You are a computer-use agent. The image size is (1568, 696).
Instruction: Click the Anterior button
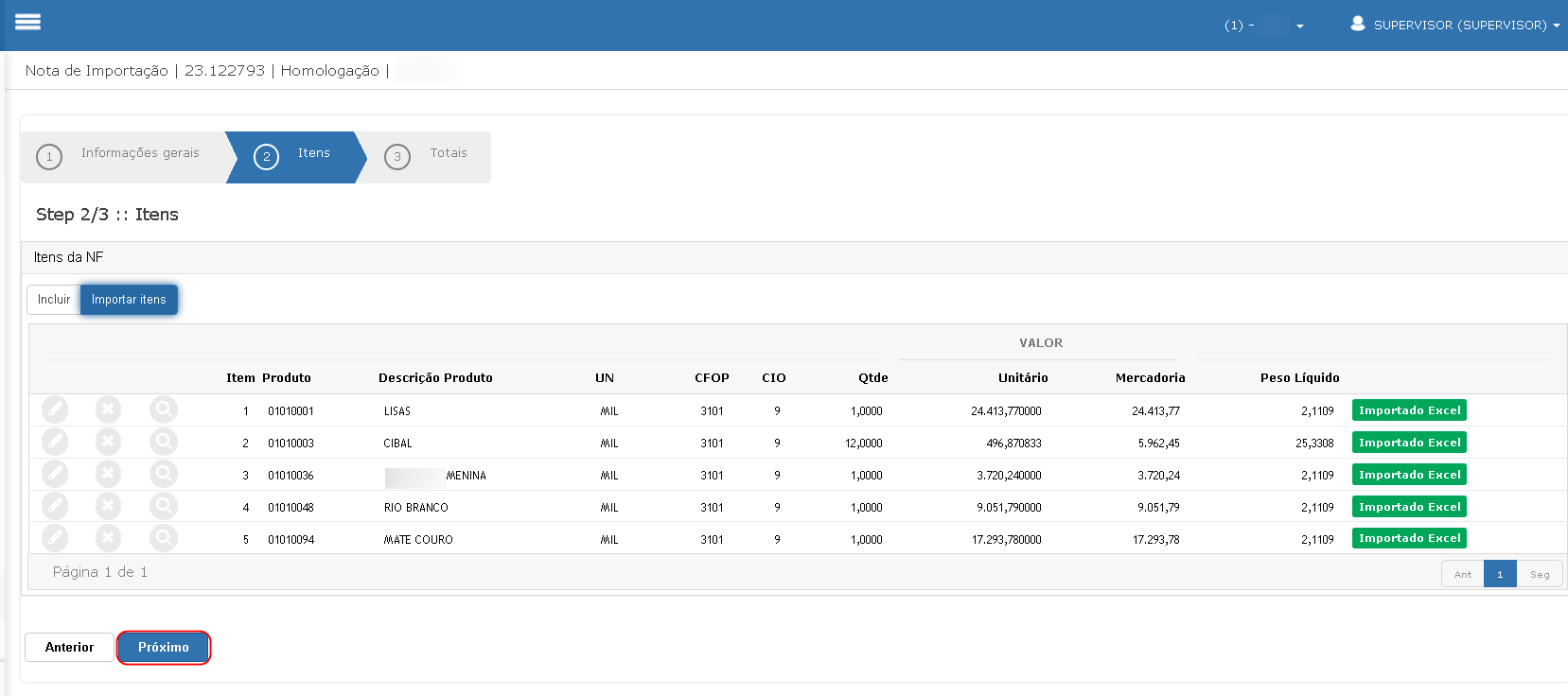coord(69,648)
